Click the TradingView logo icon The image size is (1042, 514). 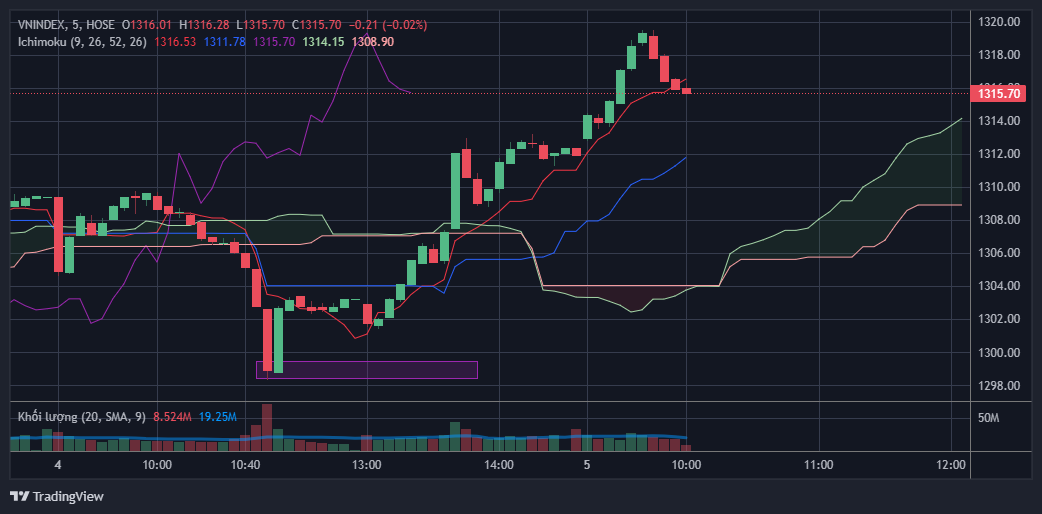19,496
